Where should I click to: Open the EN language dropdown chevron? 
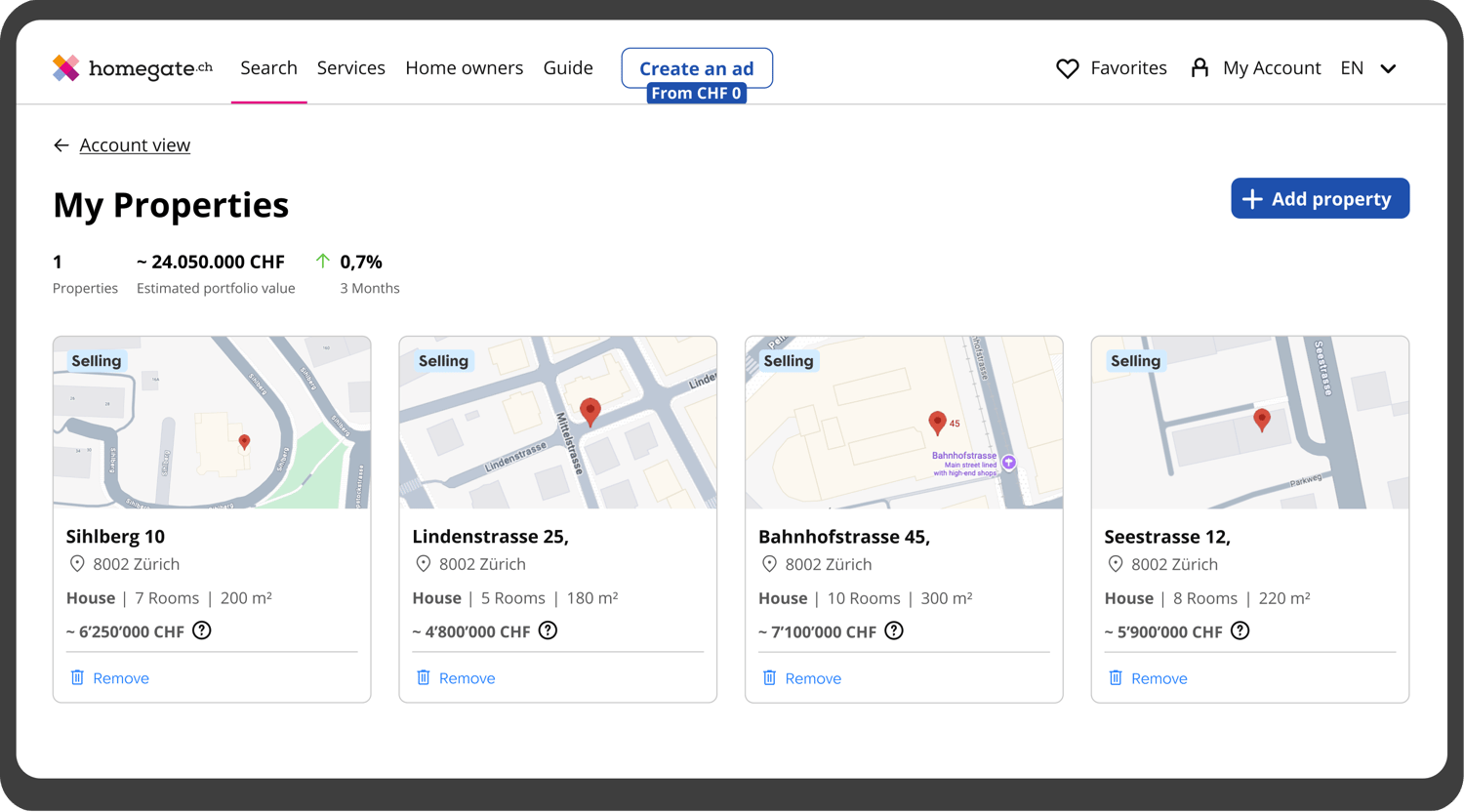click(1388, 68)
